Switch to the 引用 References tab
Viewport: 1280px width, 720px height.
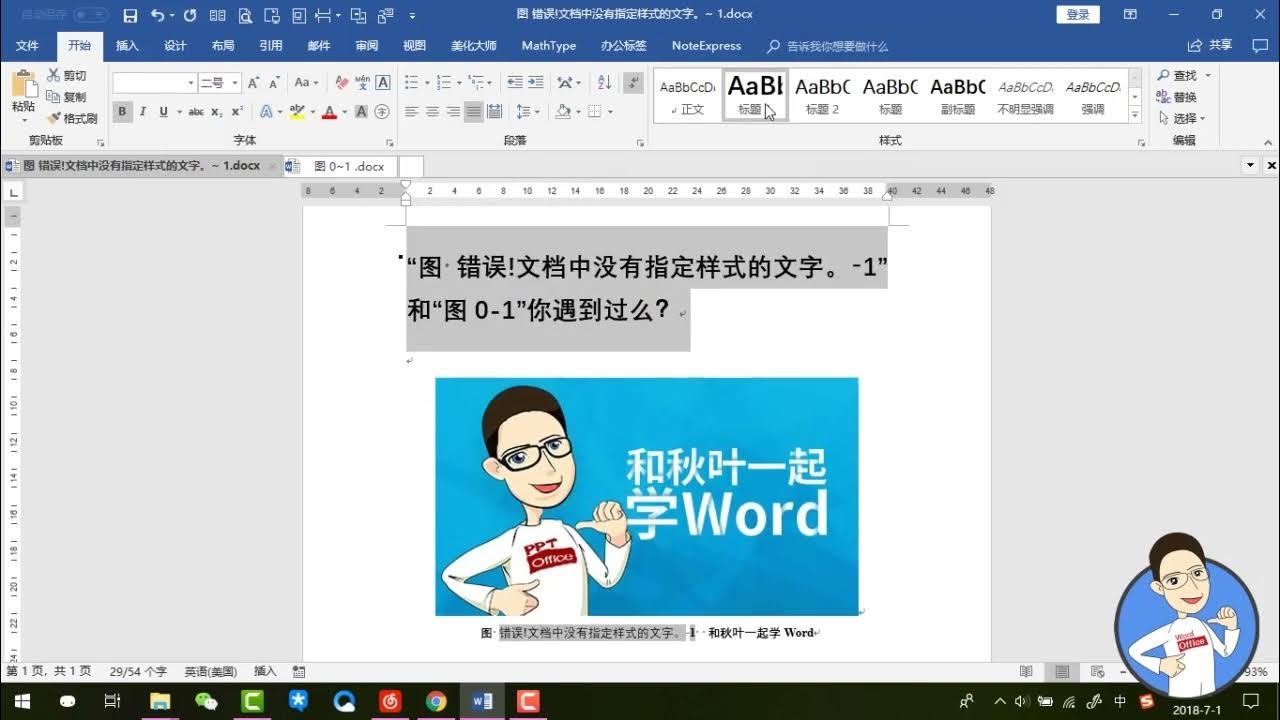[x=271, y=46]
